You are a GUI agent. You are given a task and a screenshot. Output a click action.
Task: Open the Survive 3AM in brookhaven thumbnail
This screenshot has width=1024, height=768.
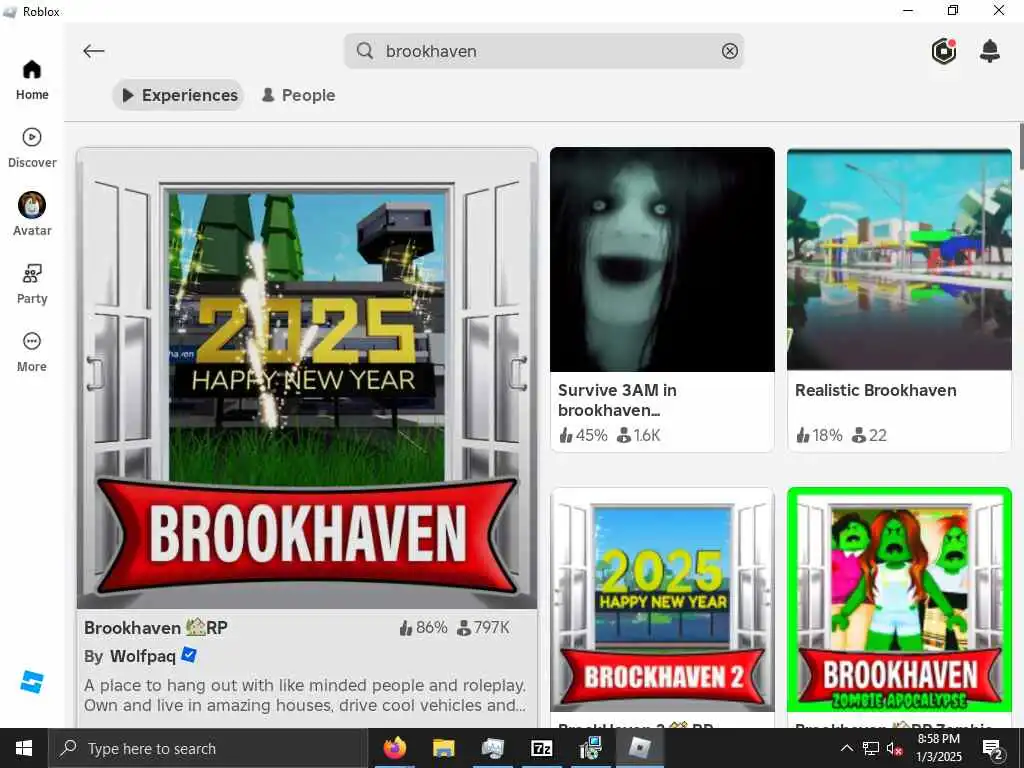(x=662, y=259)
